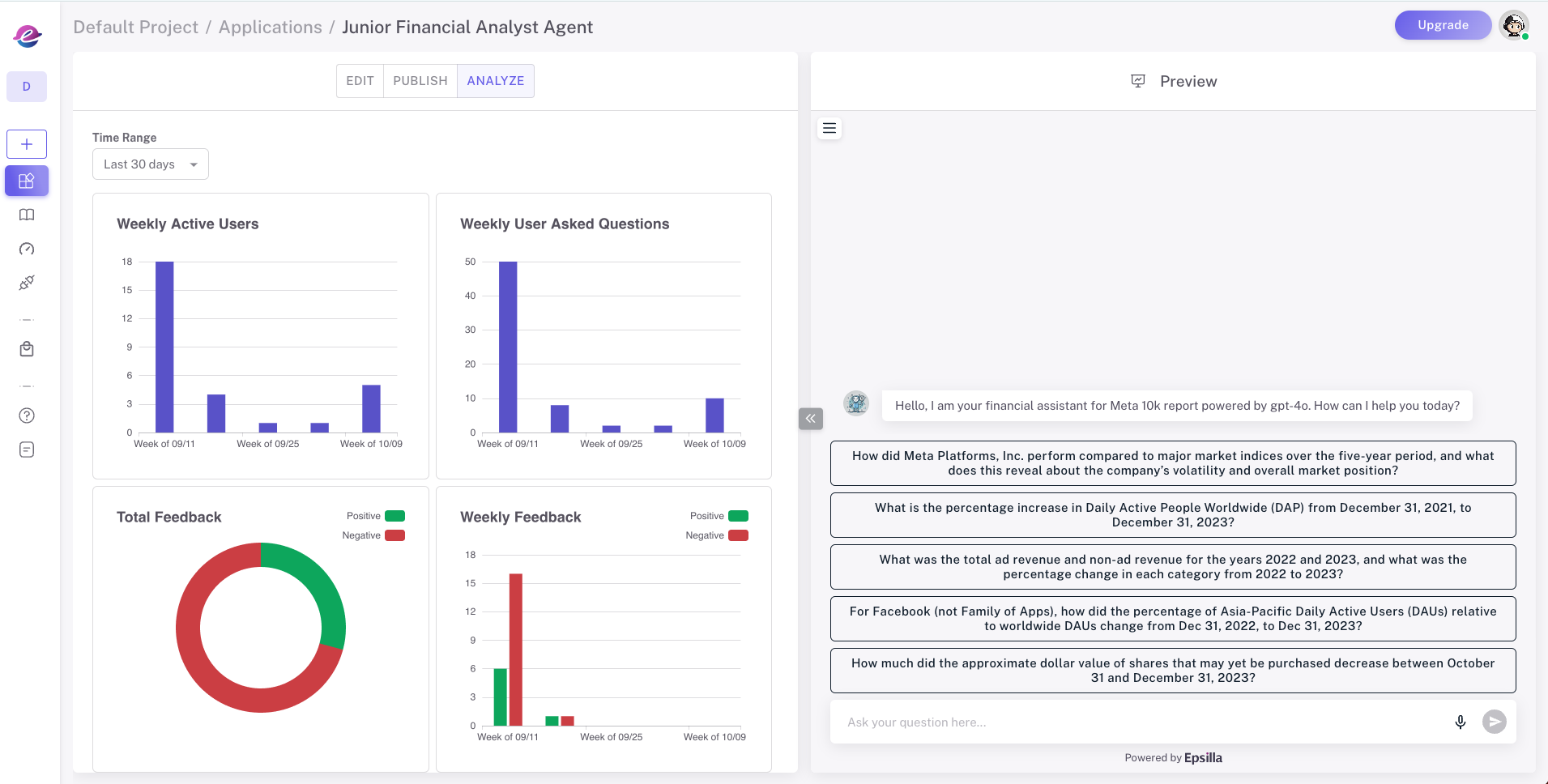Expand the chat hamburger menu in Preview
The image size is (1548, 784).
click(829, 128)
